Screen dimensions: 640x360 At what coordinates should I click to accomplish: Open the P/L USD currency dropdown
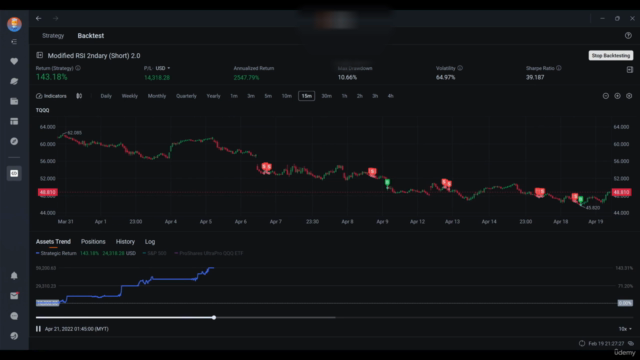[x=162, y=68]
